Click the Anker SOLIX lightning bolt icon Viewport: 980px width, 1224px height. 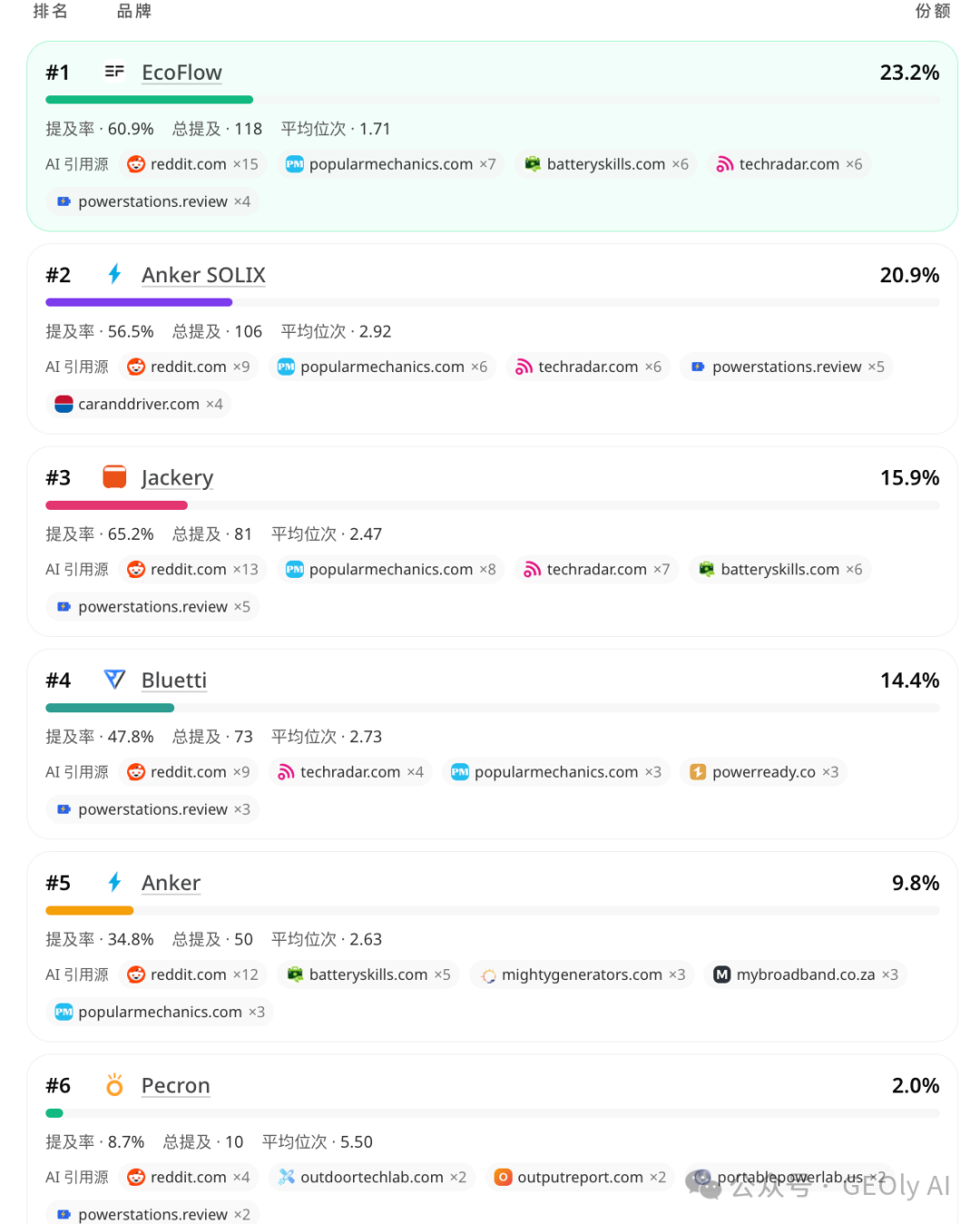click(114, 274)
